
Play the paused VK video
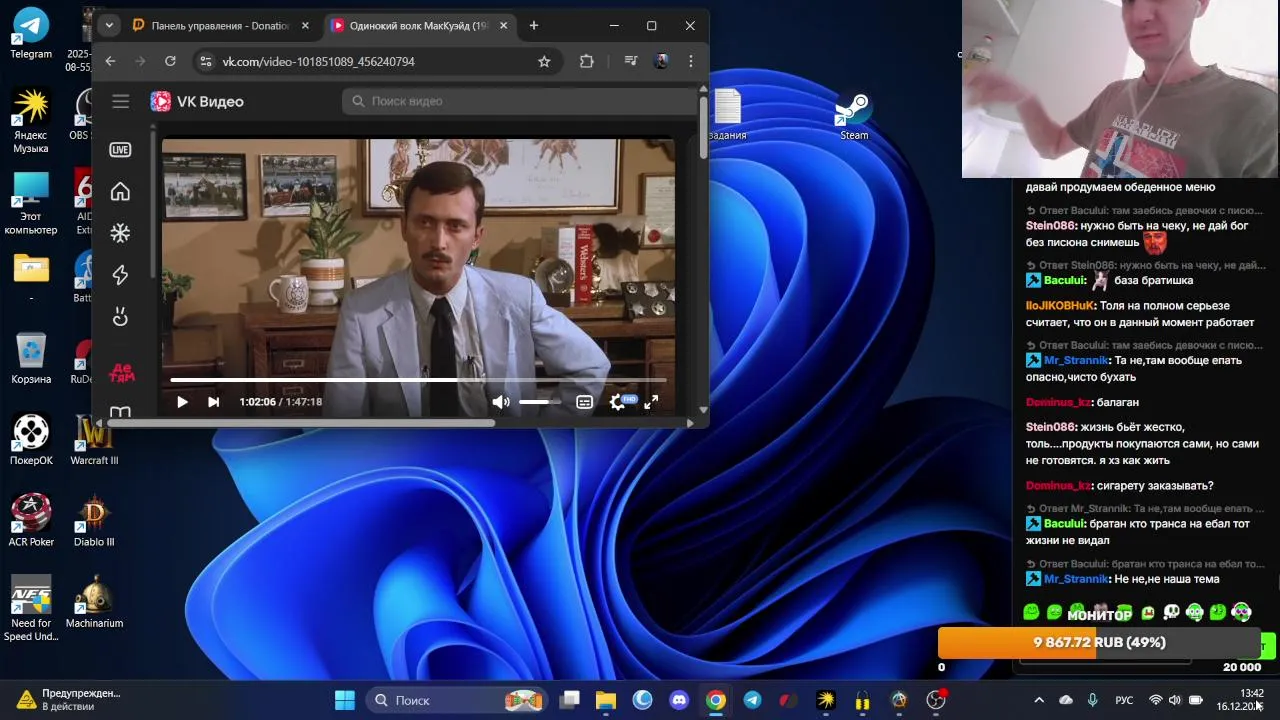(182, 402)
